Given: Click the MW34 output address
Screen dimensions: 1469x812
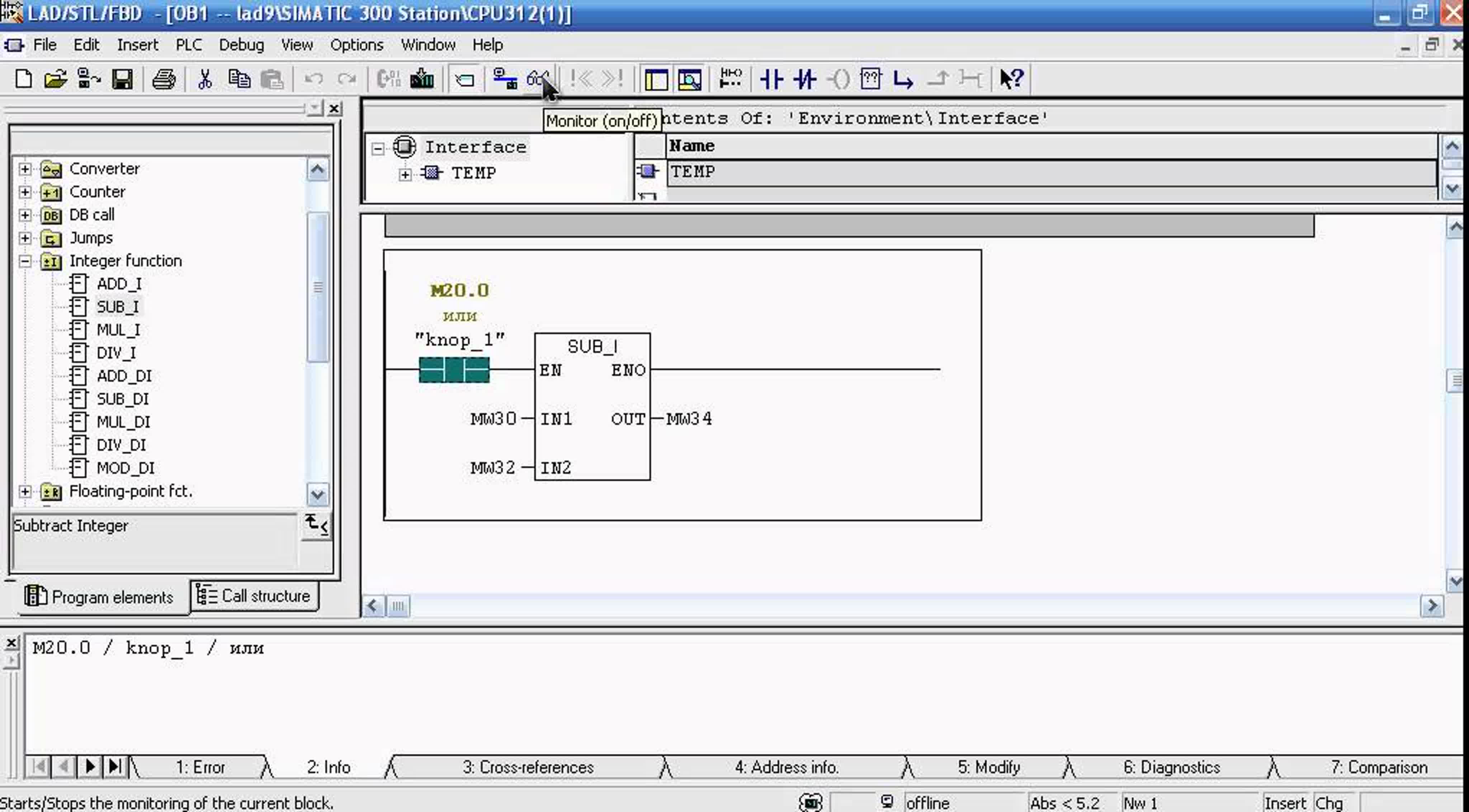Looking at the screenshot, I should point(689,419).
